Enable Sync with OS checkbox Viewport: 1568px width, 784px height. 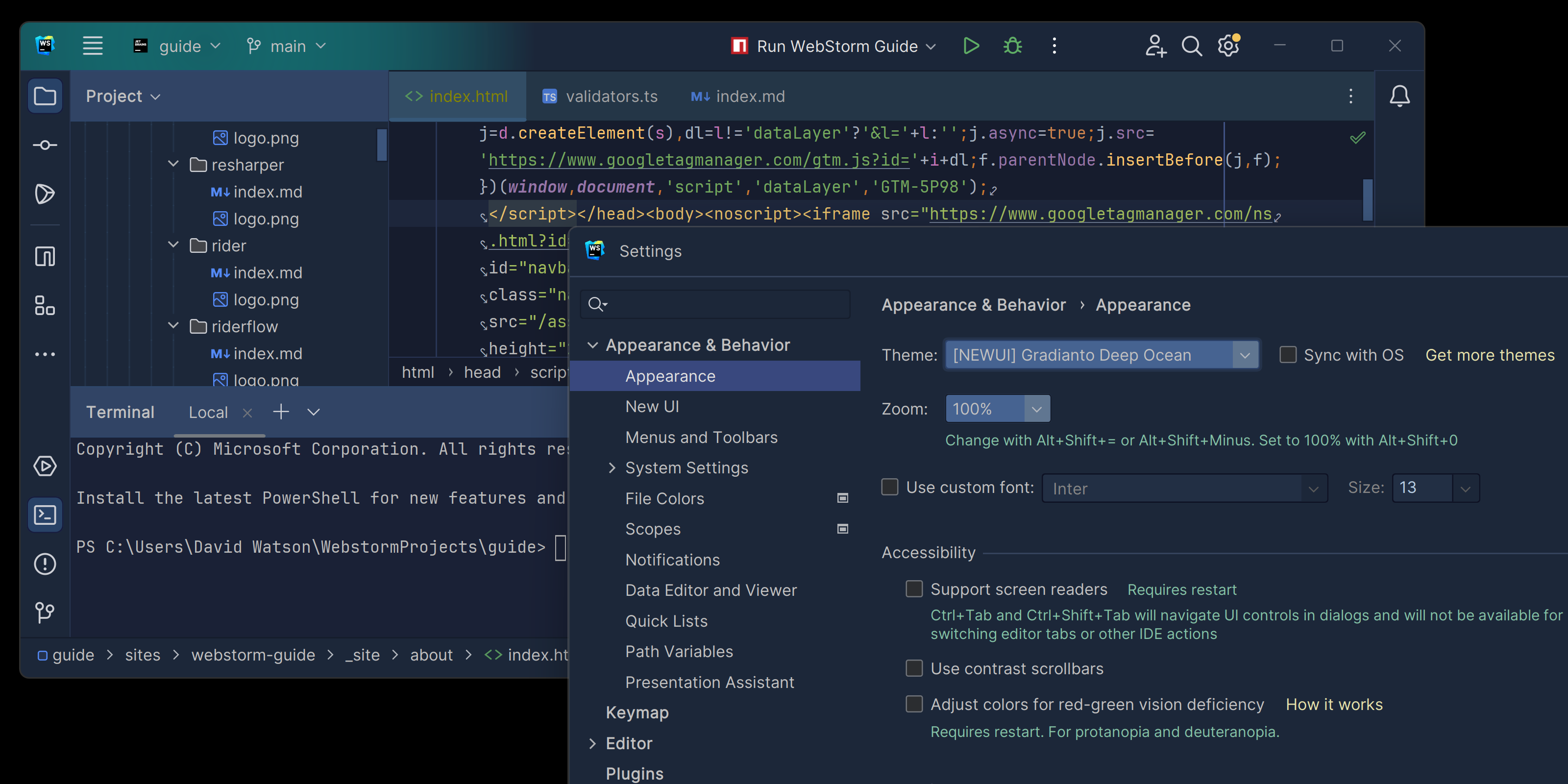[x=1288, y=355]
